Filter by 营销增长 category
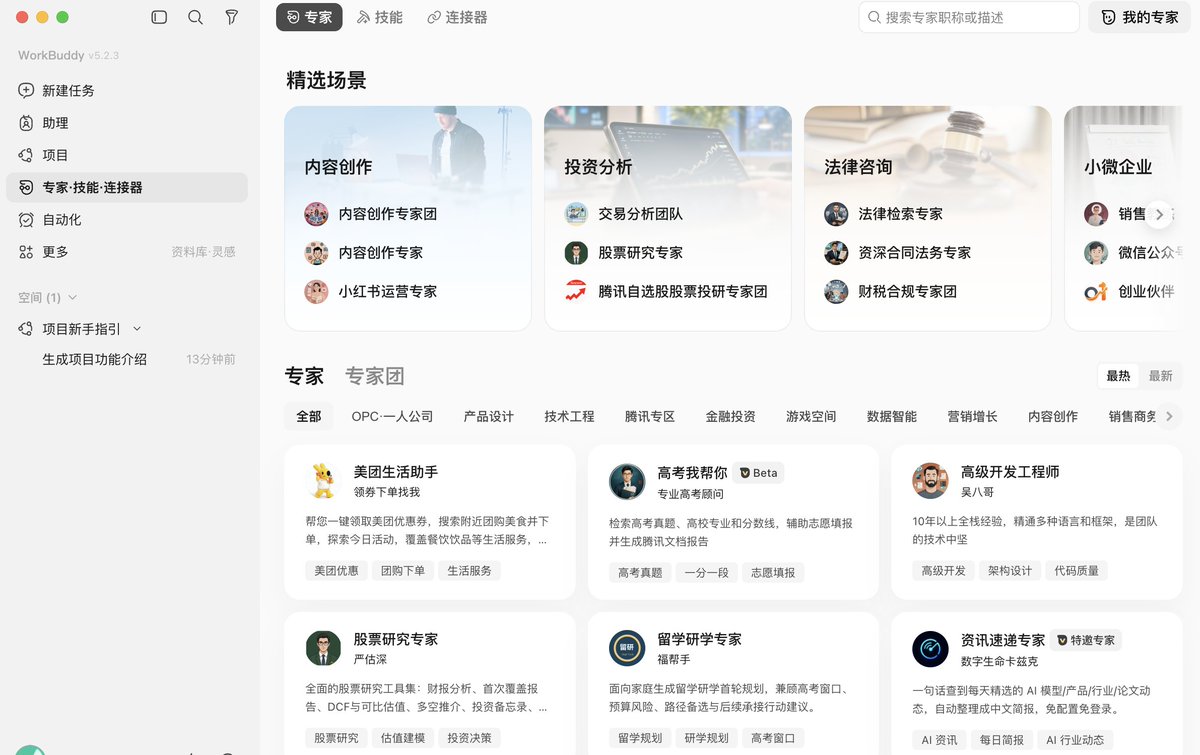Image resolution: width=1200 pixels, height=755 pixels. (972, 416)
